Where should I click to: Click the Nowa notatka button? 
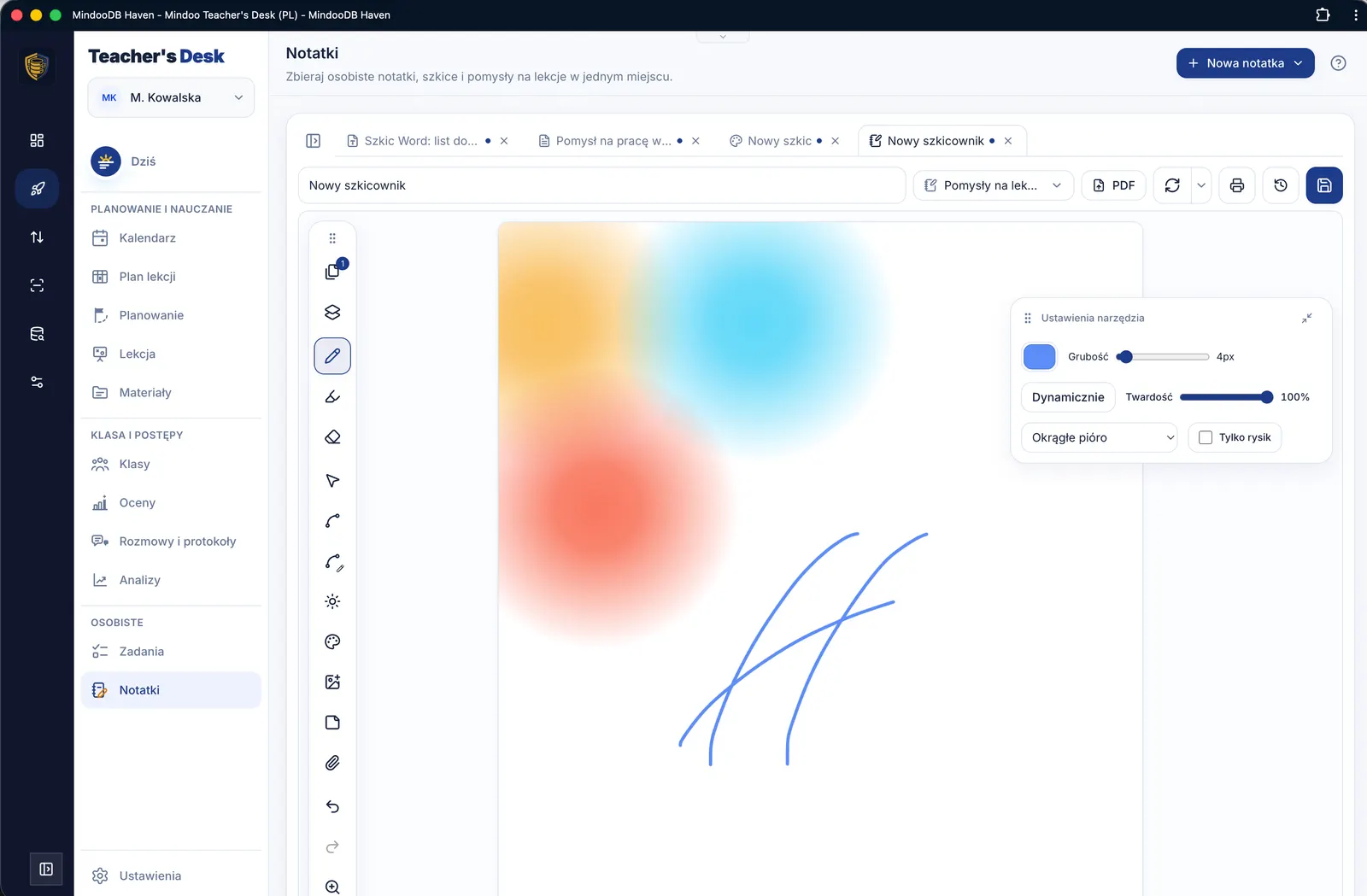[x=1245, y=63]
